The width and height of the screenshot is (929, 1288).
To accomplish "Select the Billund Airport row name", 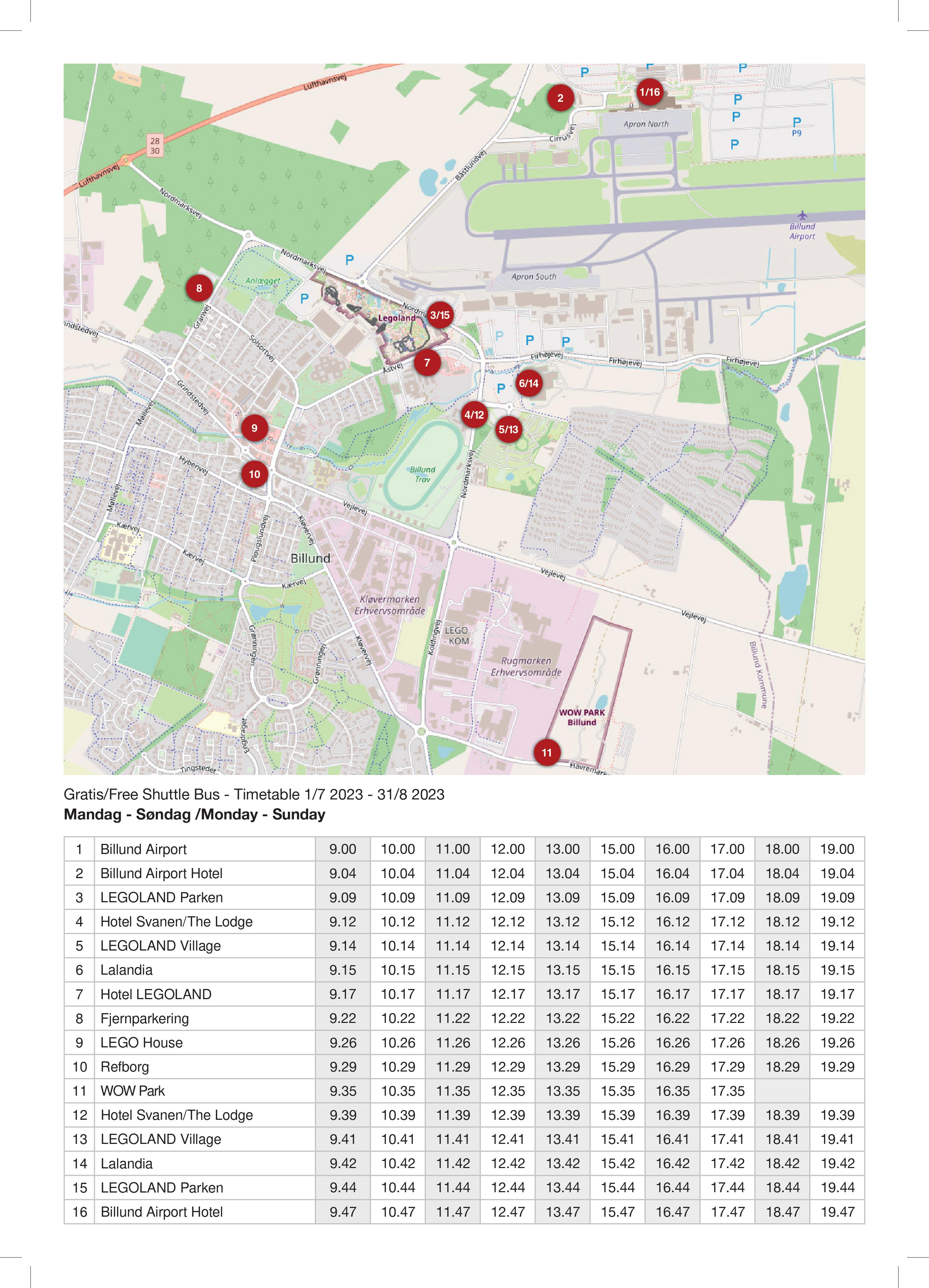I will click(x=143, y=849).
